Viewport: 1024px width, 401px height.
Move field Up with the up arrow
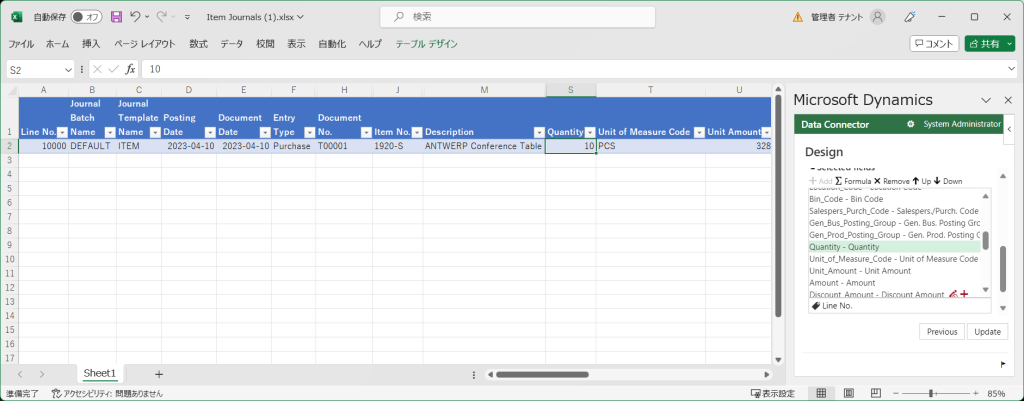point(921,181)
